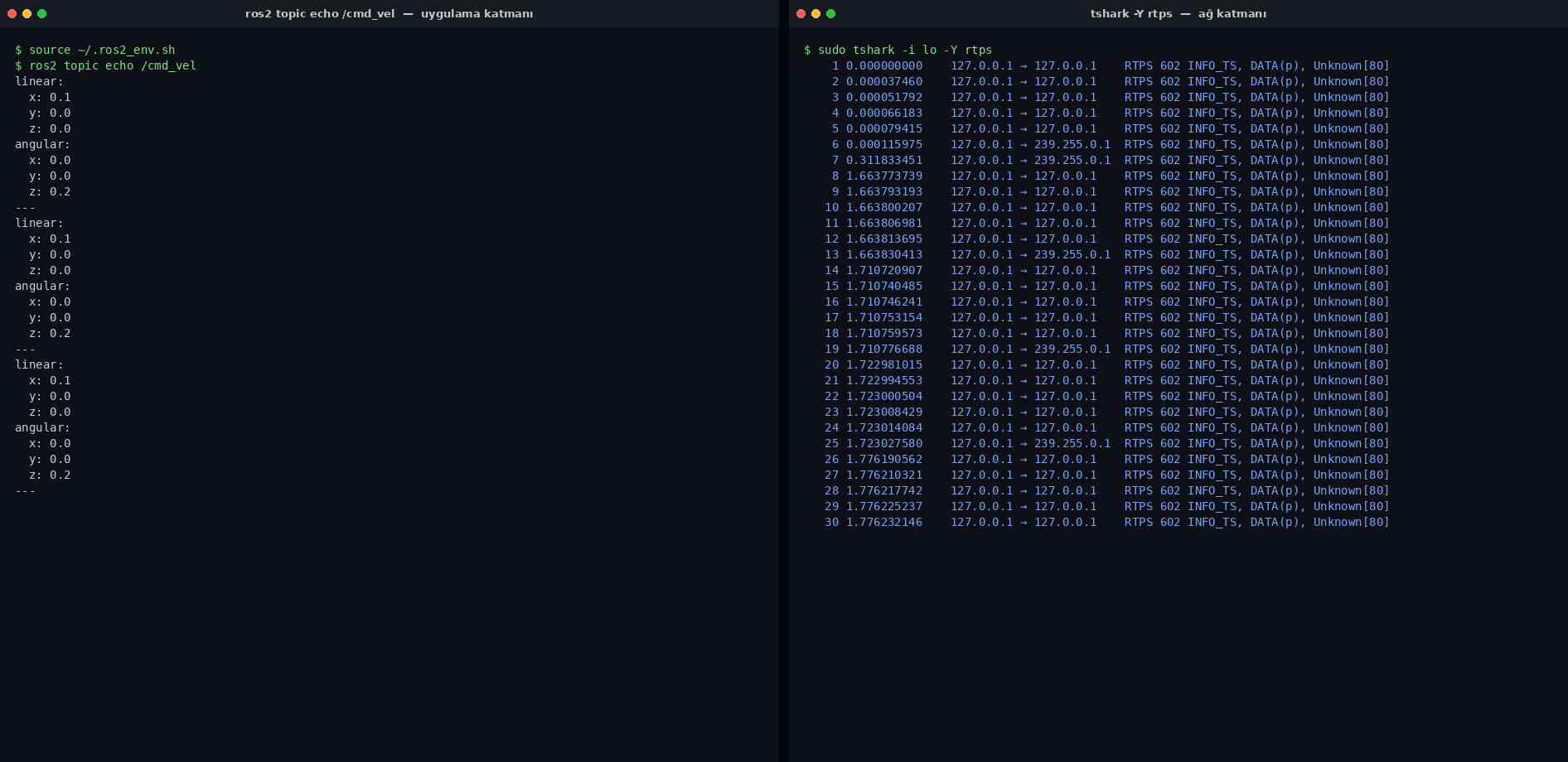Viewport: 1568px width, 762px height.
Task: Click tshark packet 22 timestamp 1.723000504
Action: 884,396
